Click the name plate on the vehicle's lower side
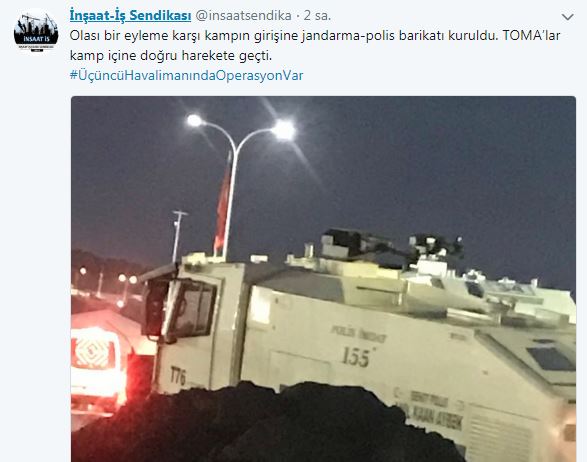Screen dimensions: 587x462 click(x=429, y=411)
